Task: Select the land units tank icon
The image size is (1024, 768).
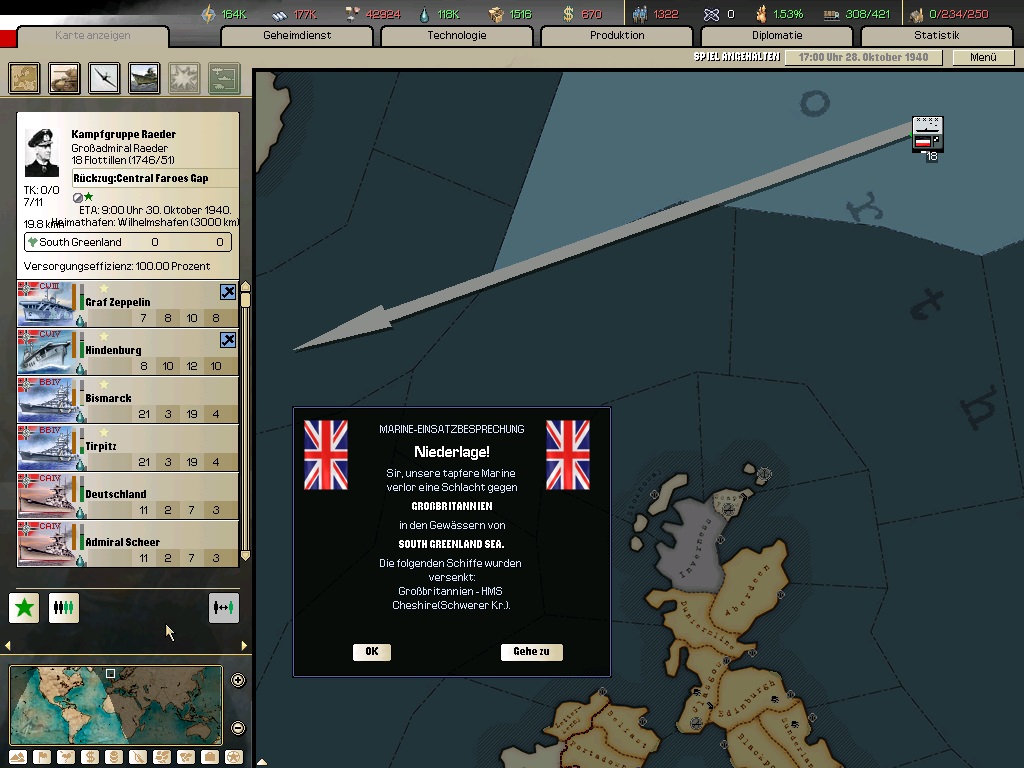Action: click(x=65, y=78)
